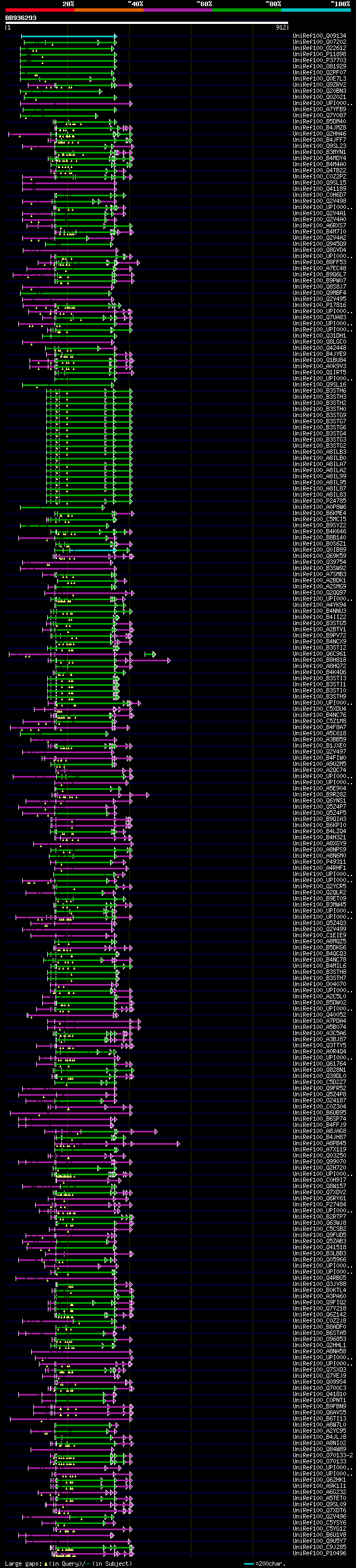Click label UniRef100_B6TI13
Viewport: 356px width, 1568px height.
pyautogui.click(x=319, y=1419)
